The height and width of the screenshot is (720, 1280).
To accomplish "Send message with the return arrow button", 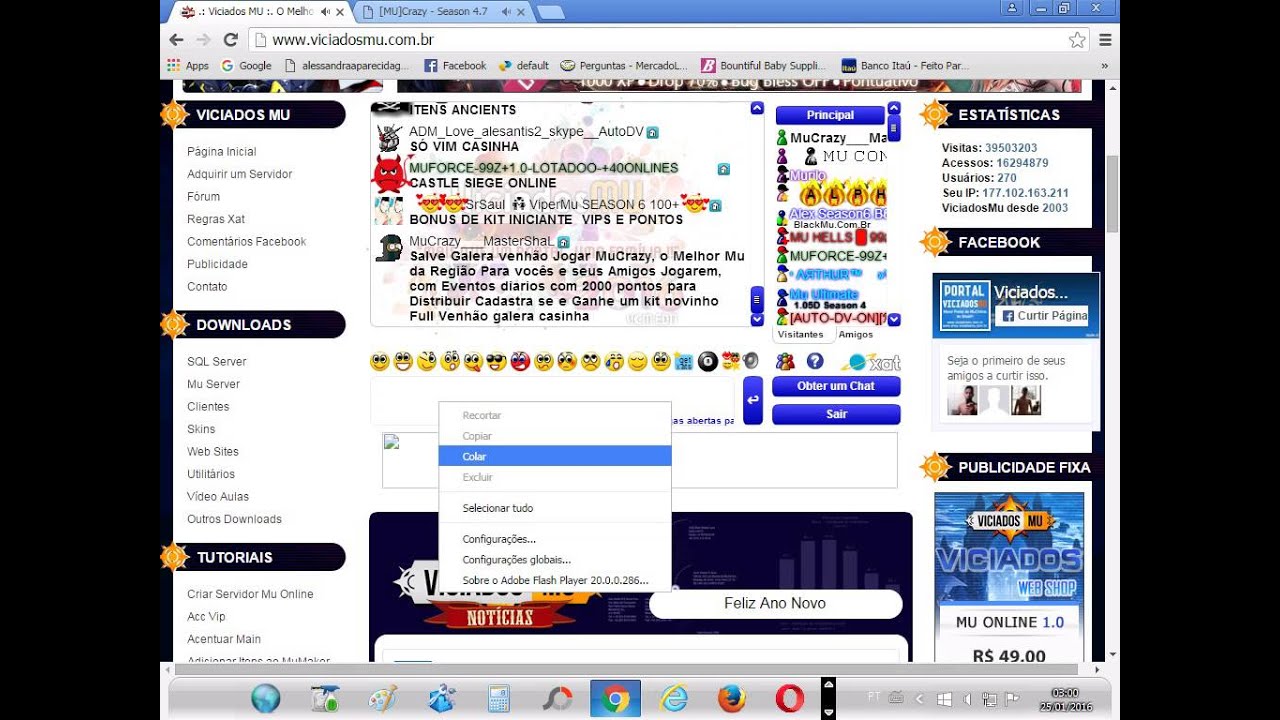I will point(753,400).
